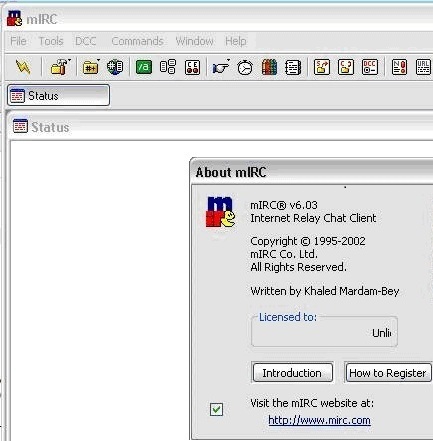This screenshot has width=433, height=441.
Task: Click 'Internet Relay Chat Client' text
Action: pos(313,218)
